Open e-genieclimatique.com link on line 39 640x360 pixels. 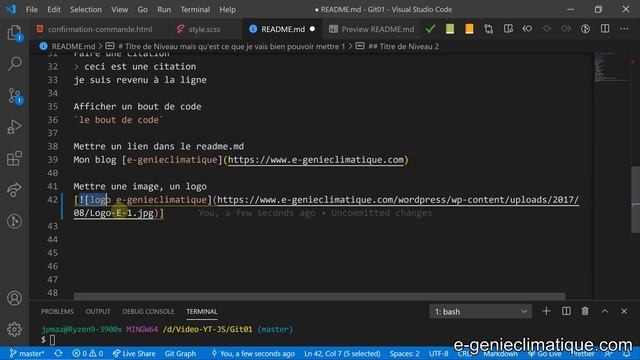[x=316, y=160]
